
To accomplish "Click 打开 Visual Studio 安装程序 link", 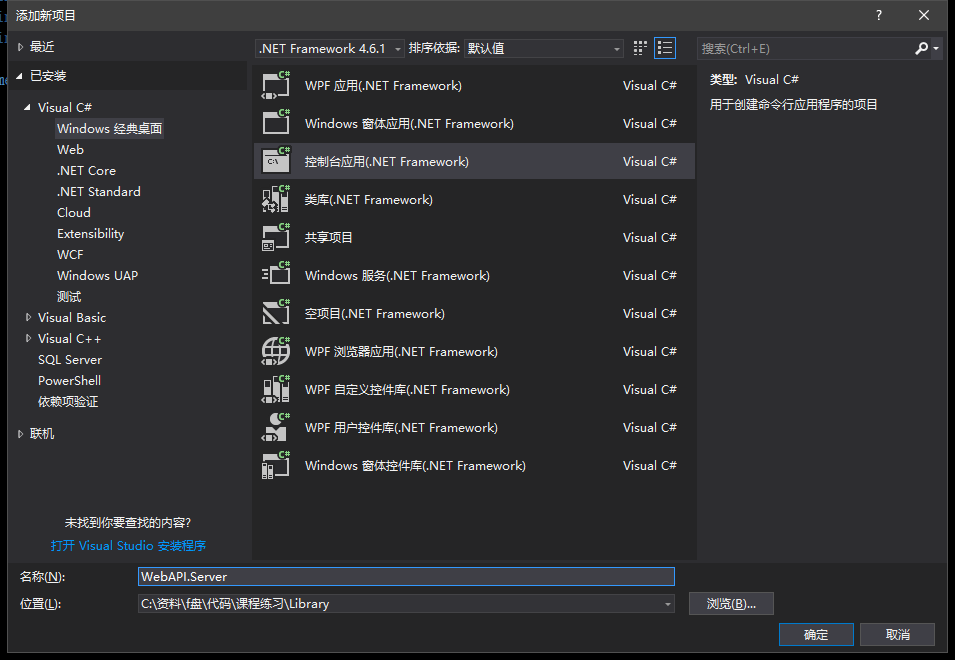I will click(129, 546).
